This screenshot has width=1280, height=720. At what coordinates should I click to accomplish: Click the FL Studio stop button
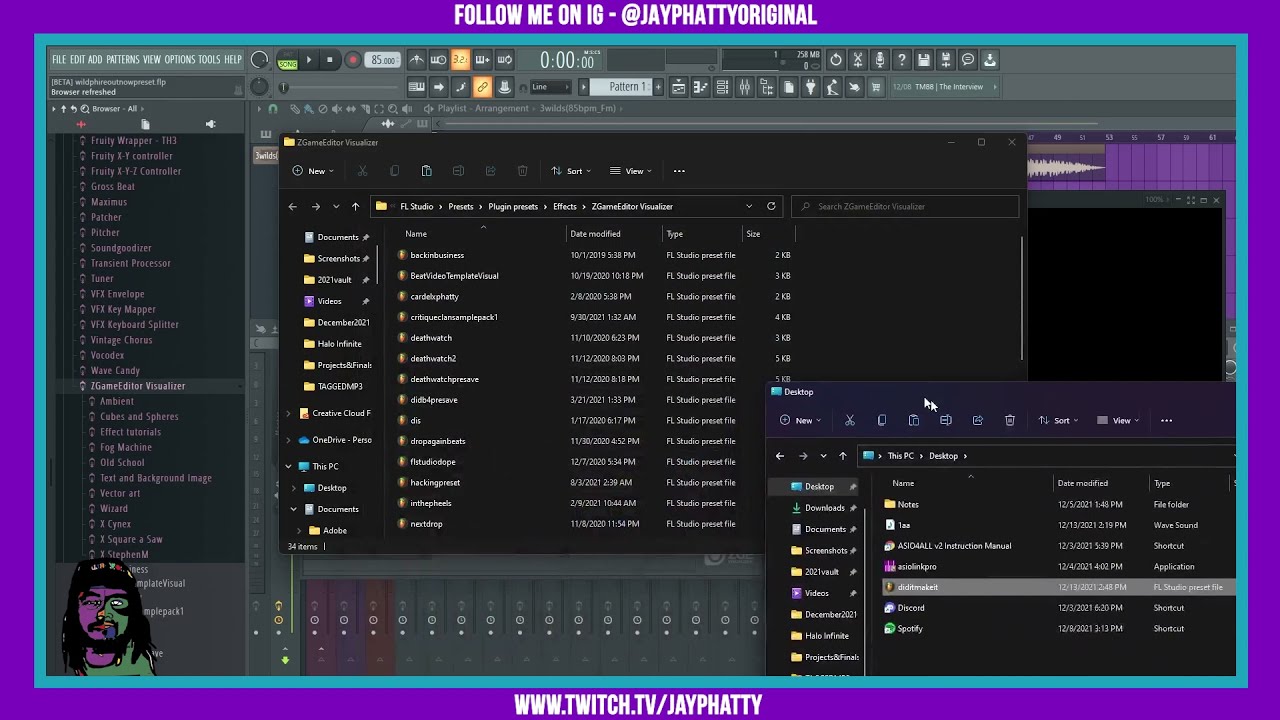click(330, 60)
